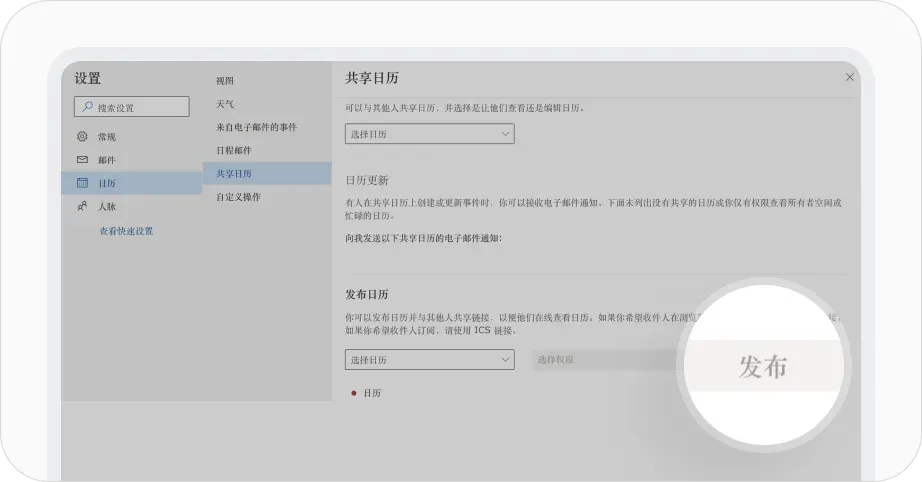
Task: Select the 视图 menu item
Action: pos(225,80)
